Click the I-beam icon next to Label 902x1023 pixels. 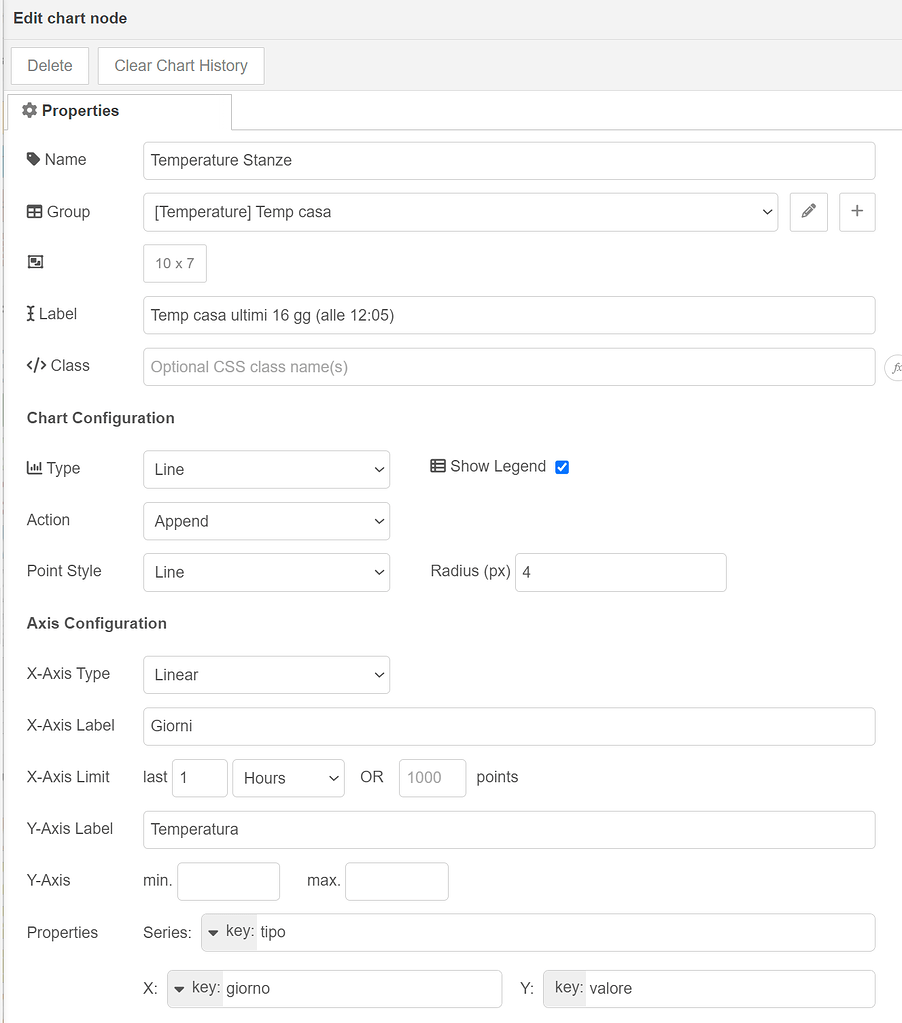pos(33,313)
